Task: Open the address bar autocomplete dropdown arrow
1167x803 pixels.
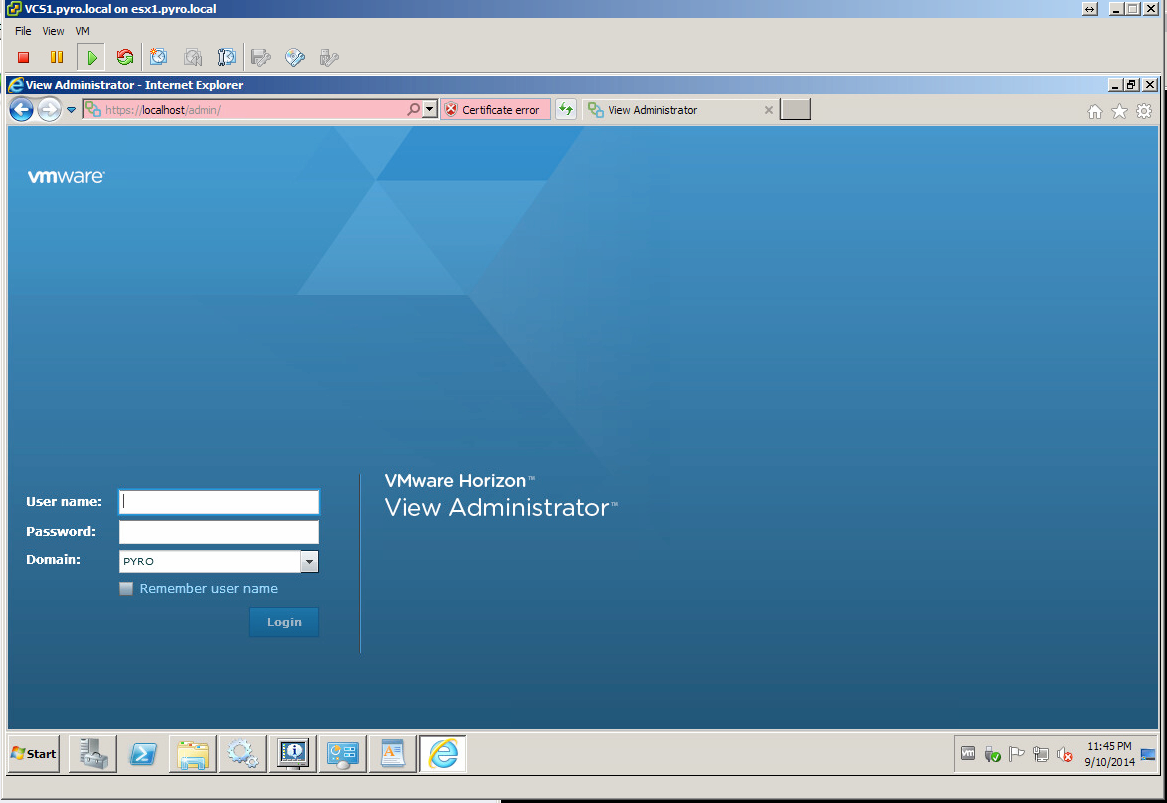Action: [x=430, y=110]
